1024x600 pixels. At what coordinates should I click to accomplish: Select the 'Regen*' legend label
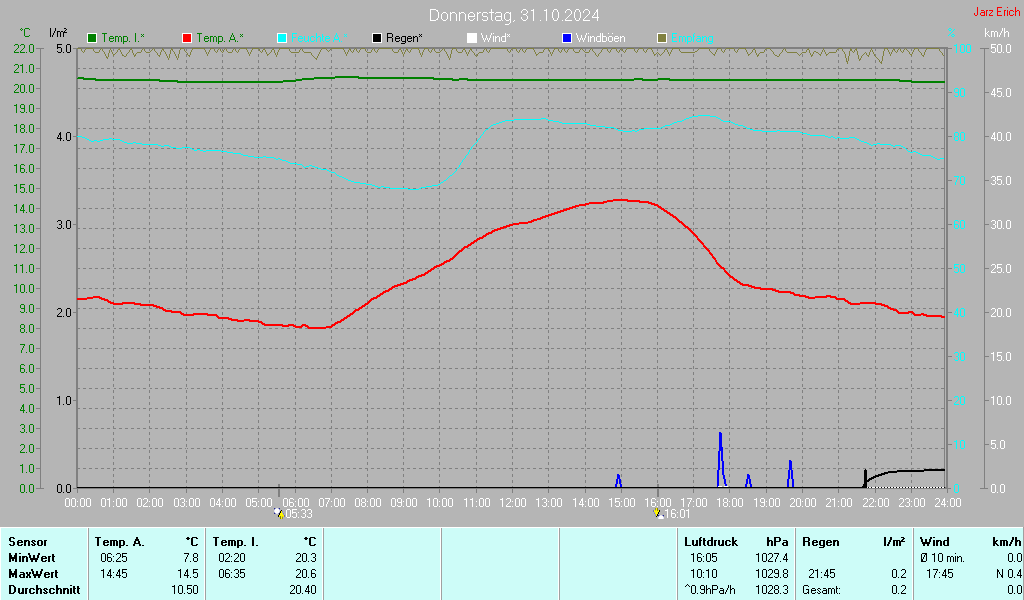404,38
